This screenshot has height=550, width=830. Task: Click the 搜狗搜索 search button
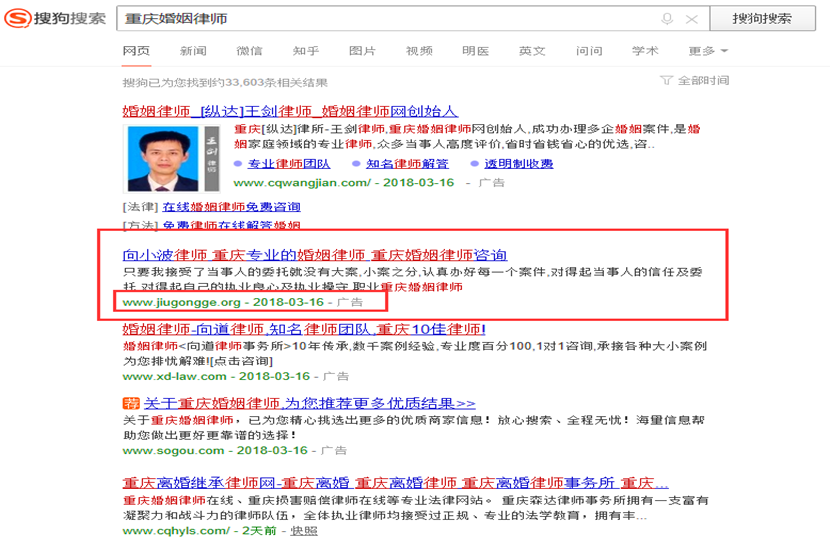762,19
